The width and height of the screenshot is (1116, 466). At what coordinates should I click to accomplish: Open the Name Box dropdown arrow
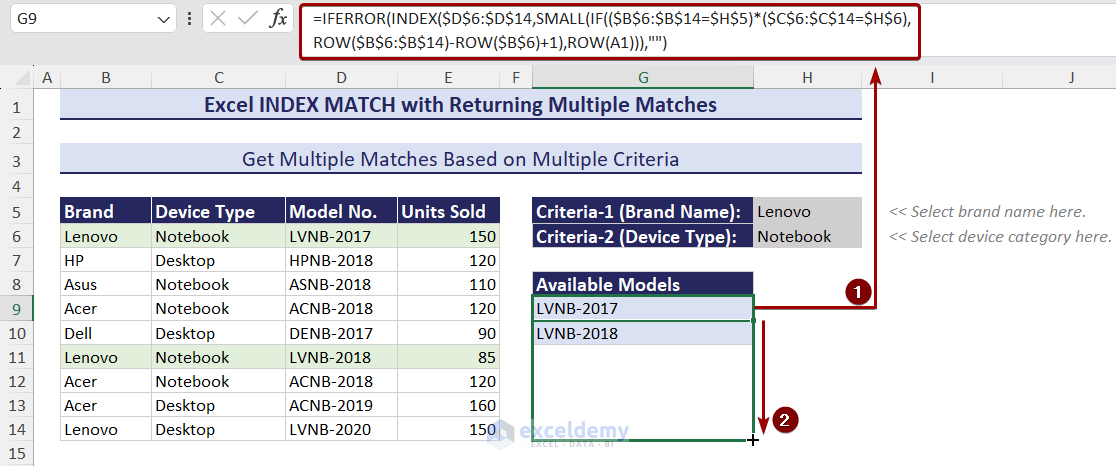point(162,21)
